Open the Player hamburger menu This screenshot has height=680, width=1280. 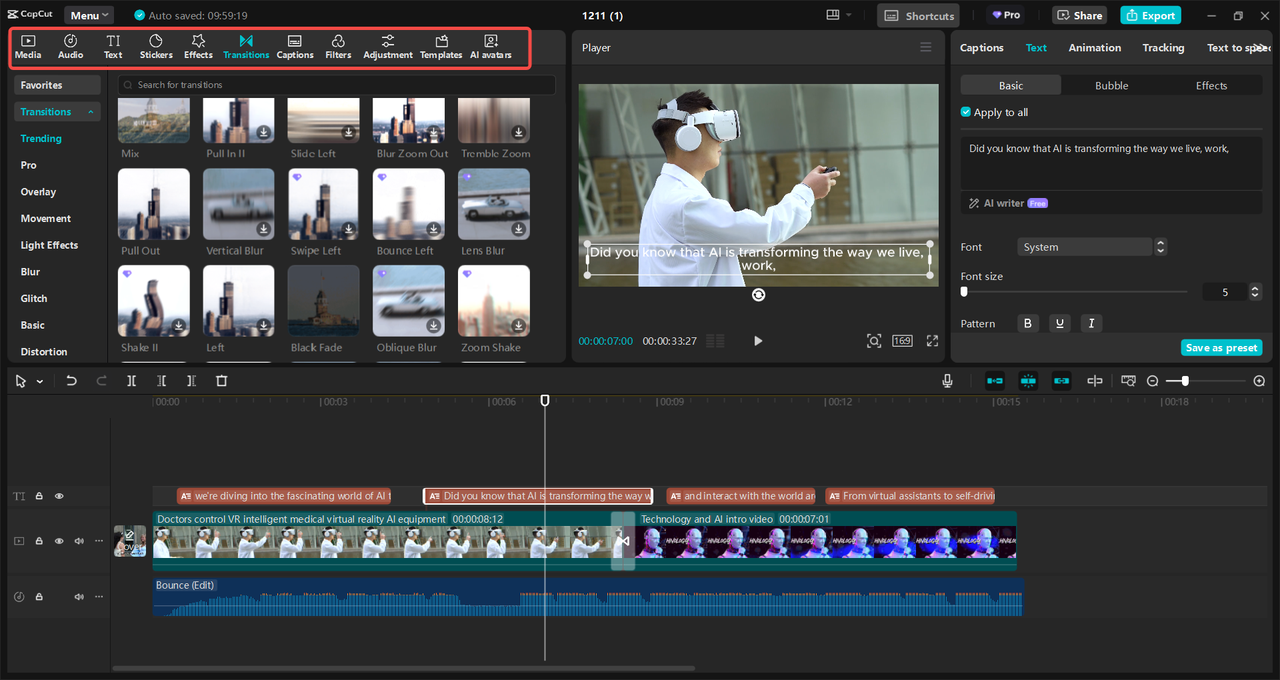(925, 47)
